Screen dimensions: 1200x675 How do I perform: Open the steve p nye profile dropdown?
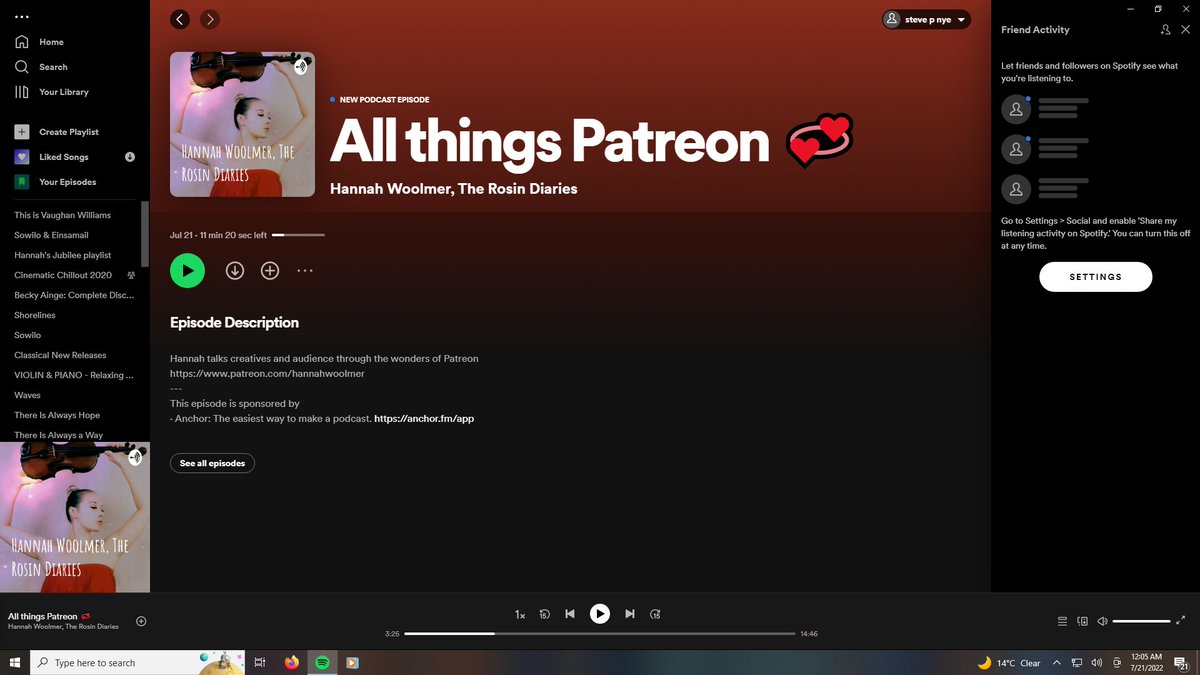click(926, 19)
